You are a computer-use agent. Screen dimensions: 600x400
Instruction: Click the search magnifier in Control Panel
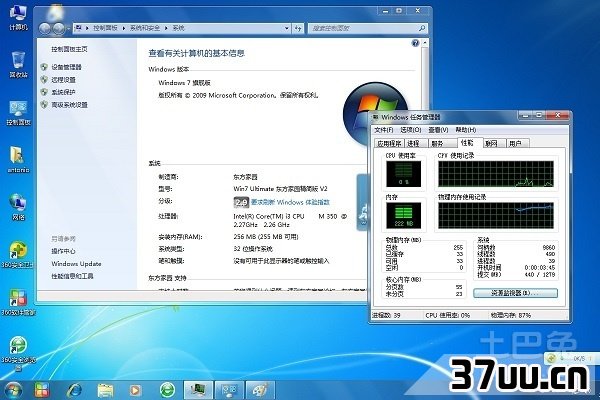(422, 28)
